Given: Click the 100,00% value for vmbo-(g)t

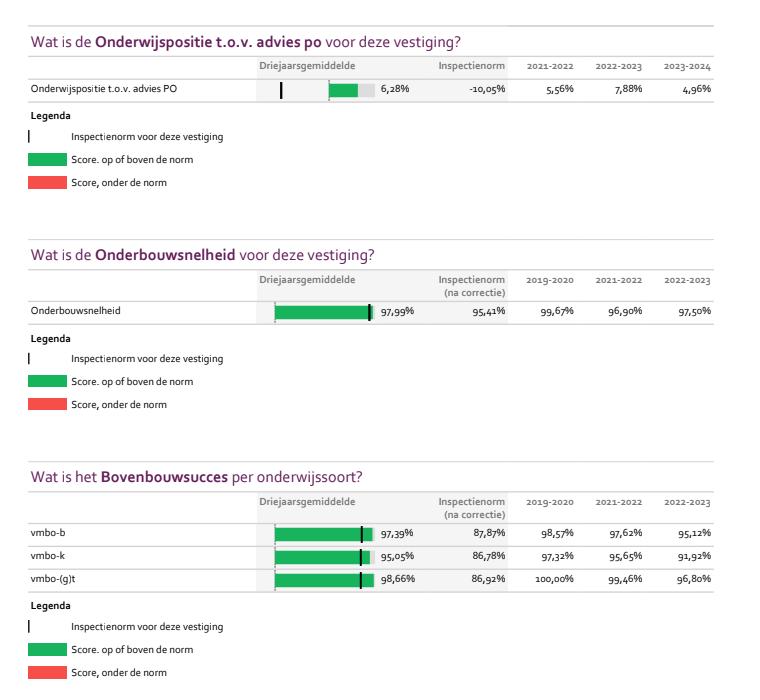Looking at the screenshot, I should pos(553,580).
